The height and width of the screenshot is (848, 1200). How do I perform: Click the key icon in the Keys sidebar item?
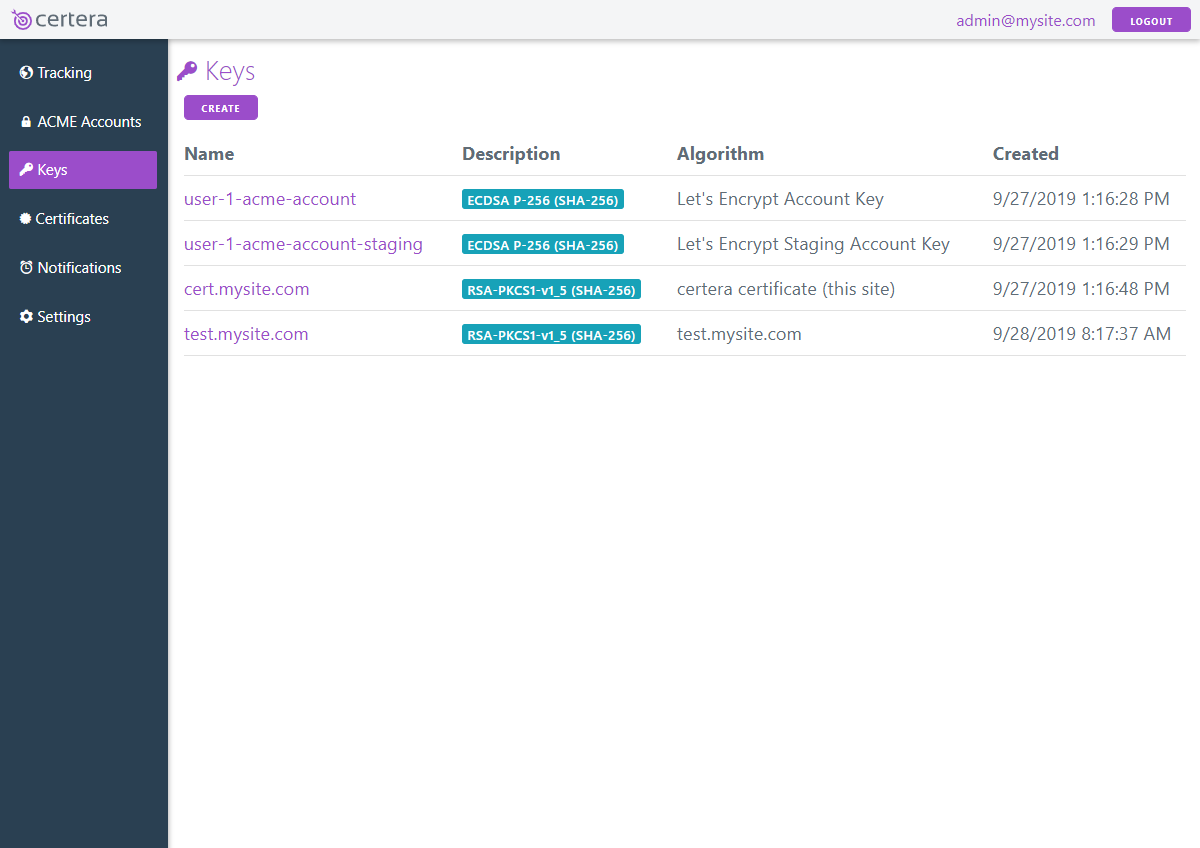coord(26,170)
